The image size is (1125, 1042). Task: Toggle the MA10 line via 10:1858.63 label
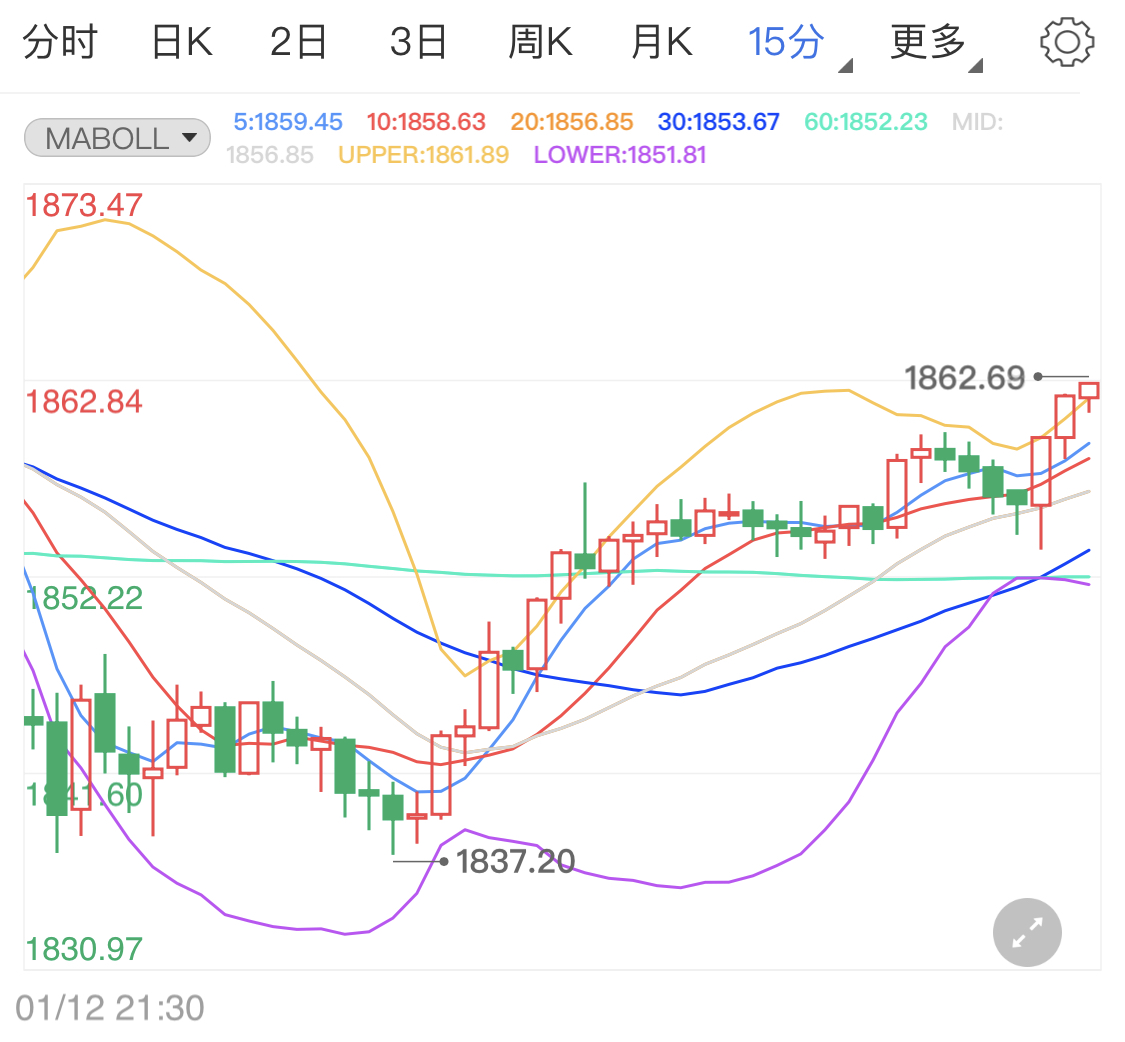point(426,121)
